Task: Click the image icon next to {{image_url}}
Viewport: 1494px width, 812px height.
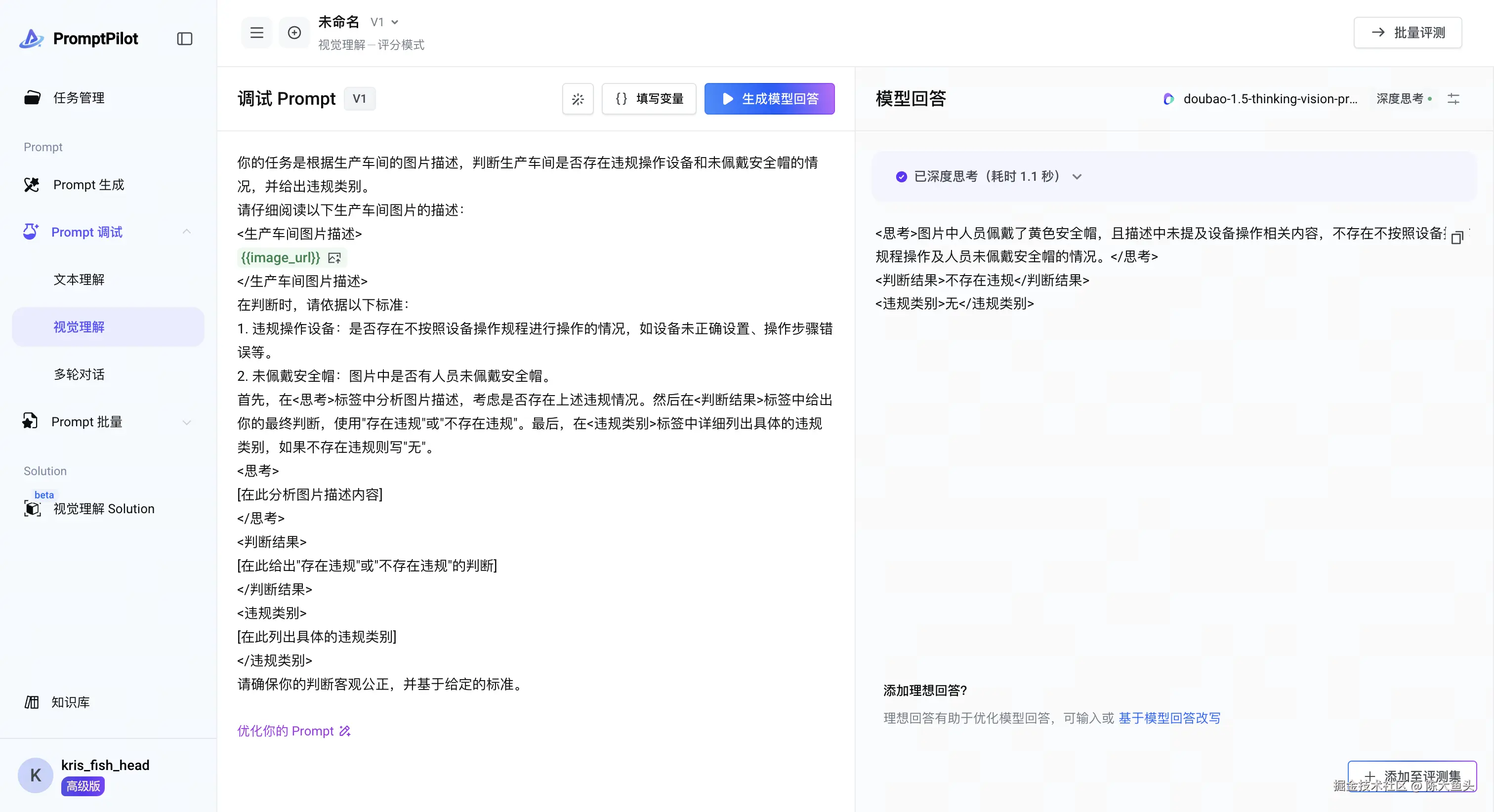Action: click(334, 257)
